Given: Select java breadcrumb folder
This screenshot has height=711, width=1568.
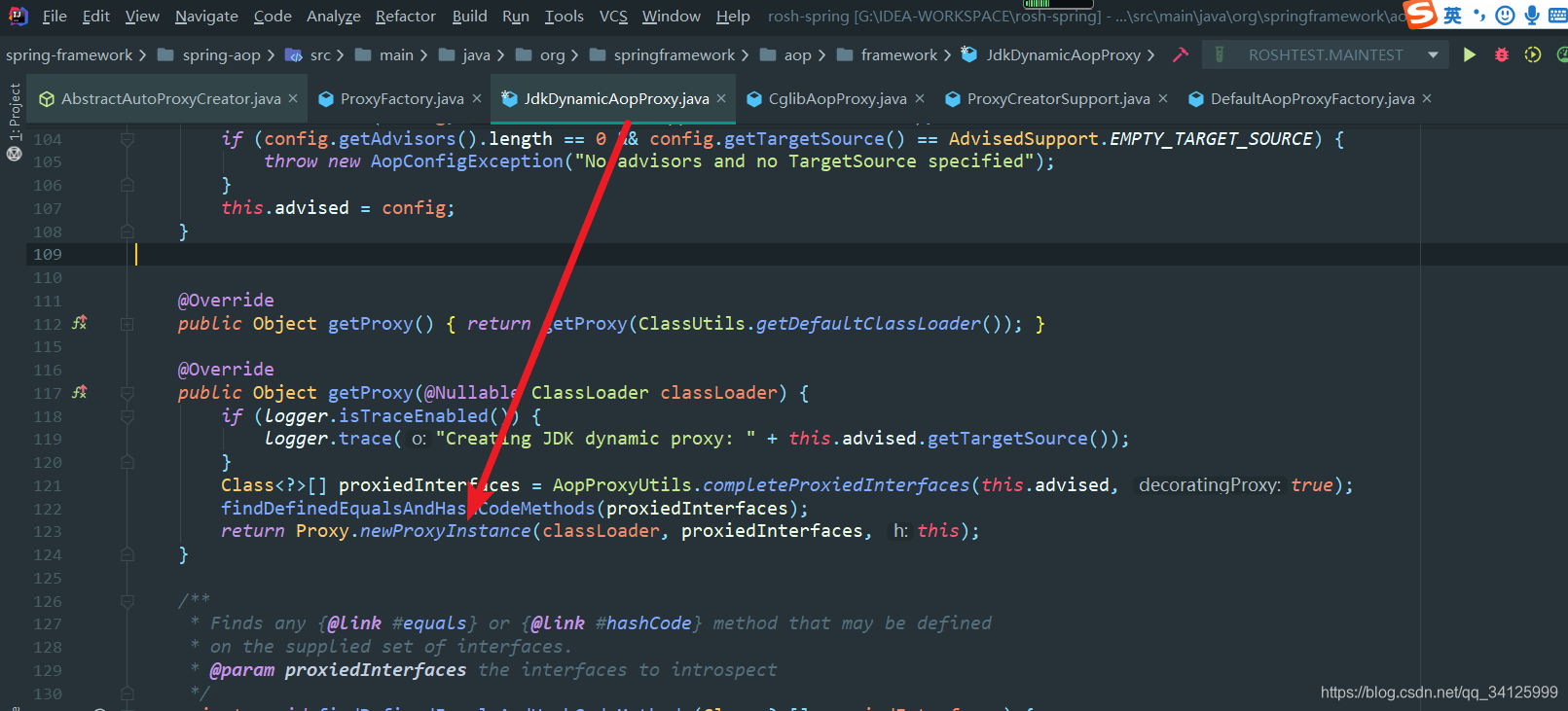Looking at the screenshot, I should click(464, 55).
